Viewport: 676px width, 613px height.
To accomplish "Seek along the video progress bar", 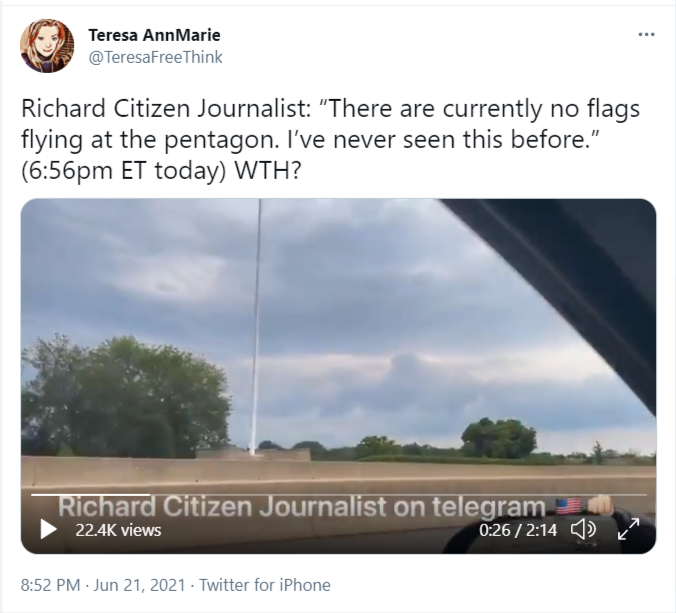I will pyautogui.click(x=338, y=495).
